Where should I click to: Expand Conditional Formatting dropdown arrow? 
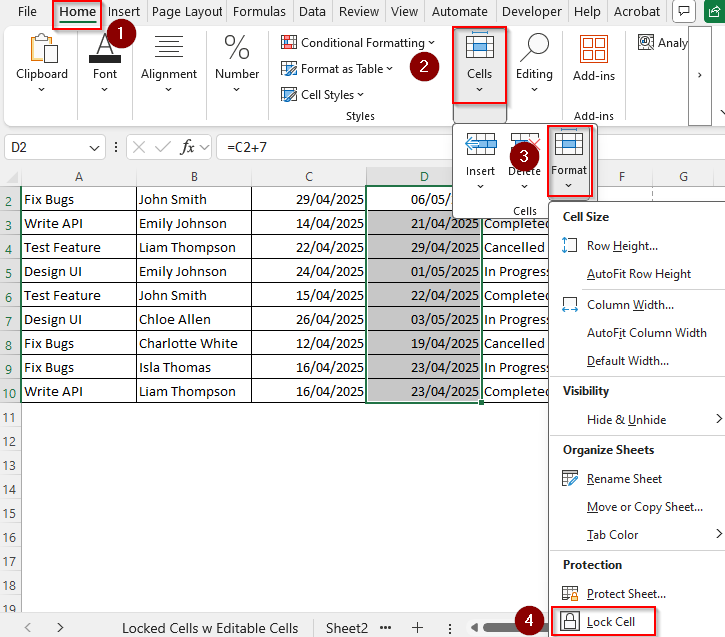(431, 43)
